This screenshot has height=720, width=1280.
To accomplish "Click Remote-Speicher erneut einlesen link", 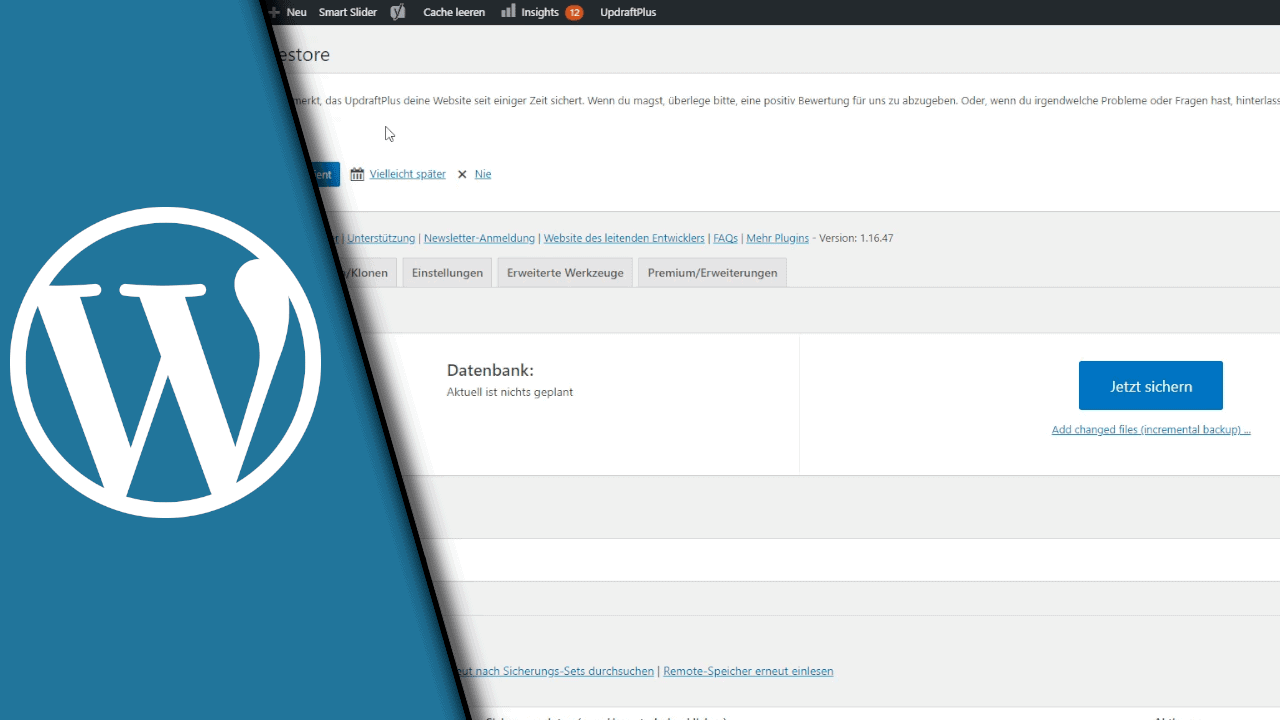I will pyautogui.click(x=748, y=671).
